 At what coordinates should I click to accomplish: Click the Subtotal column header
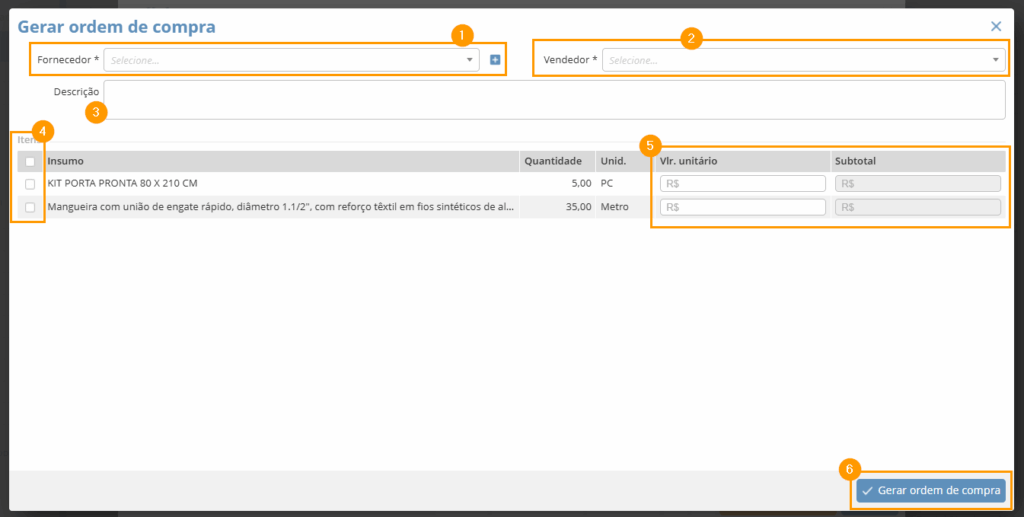click(855, 161)
